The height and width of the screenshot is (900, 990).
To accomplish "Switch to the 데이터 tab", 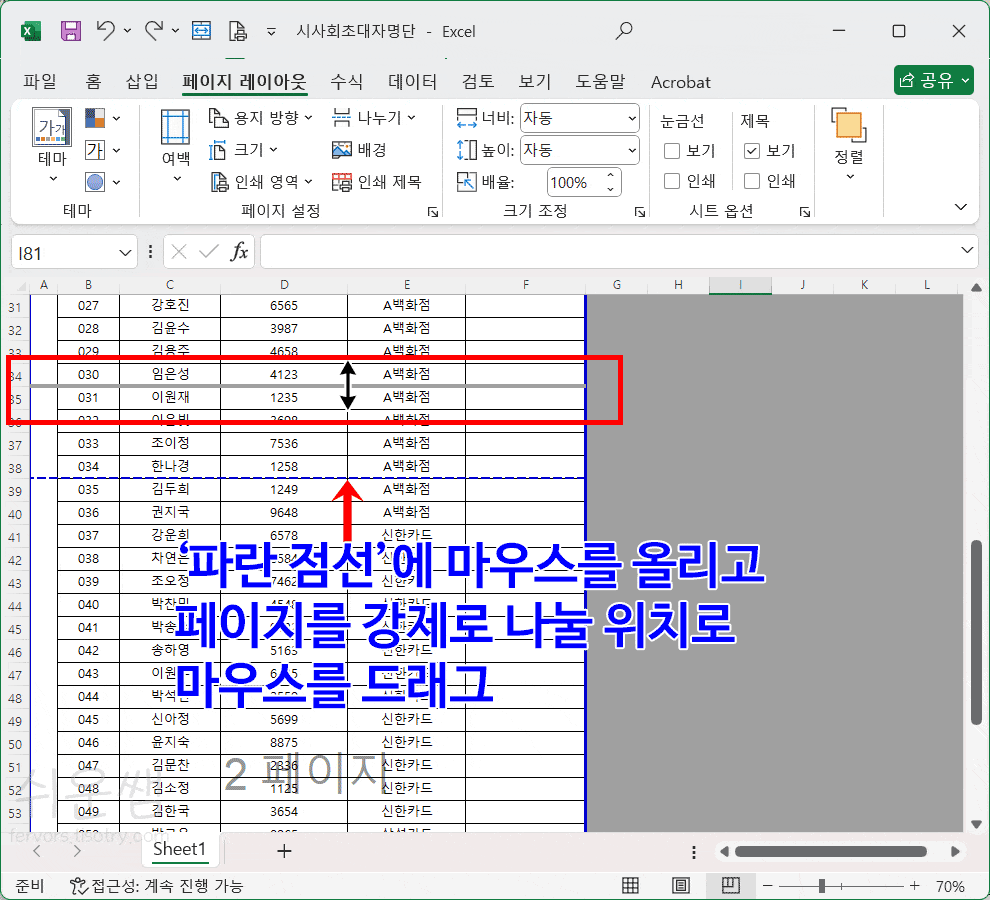I will [x=412, y=81].
